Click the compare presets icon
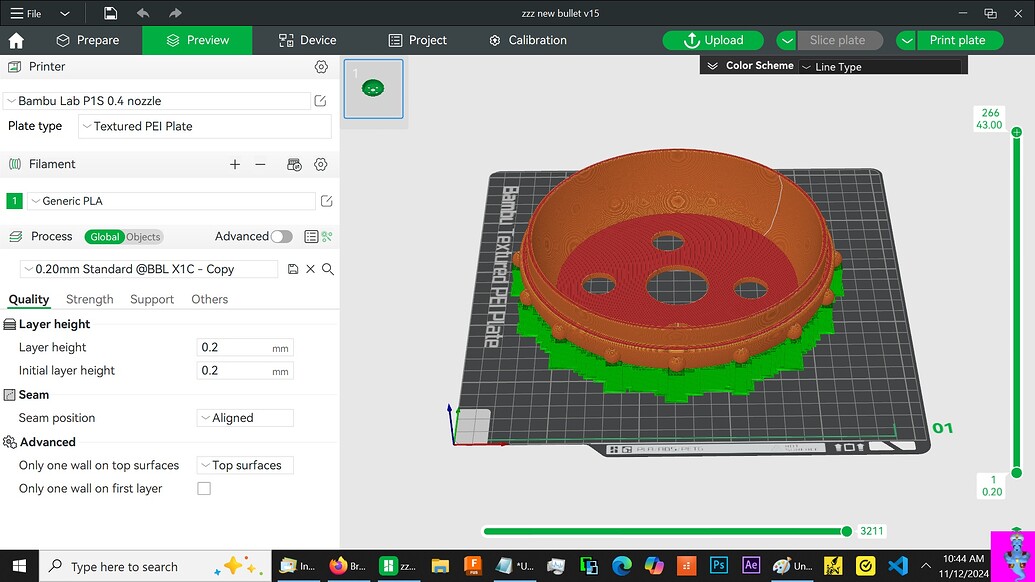The width and height of the screenshot is (1035, 582). (327, 236)
